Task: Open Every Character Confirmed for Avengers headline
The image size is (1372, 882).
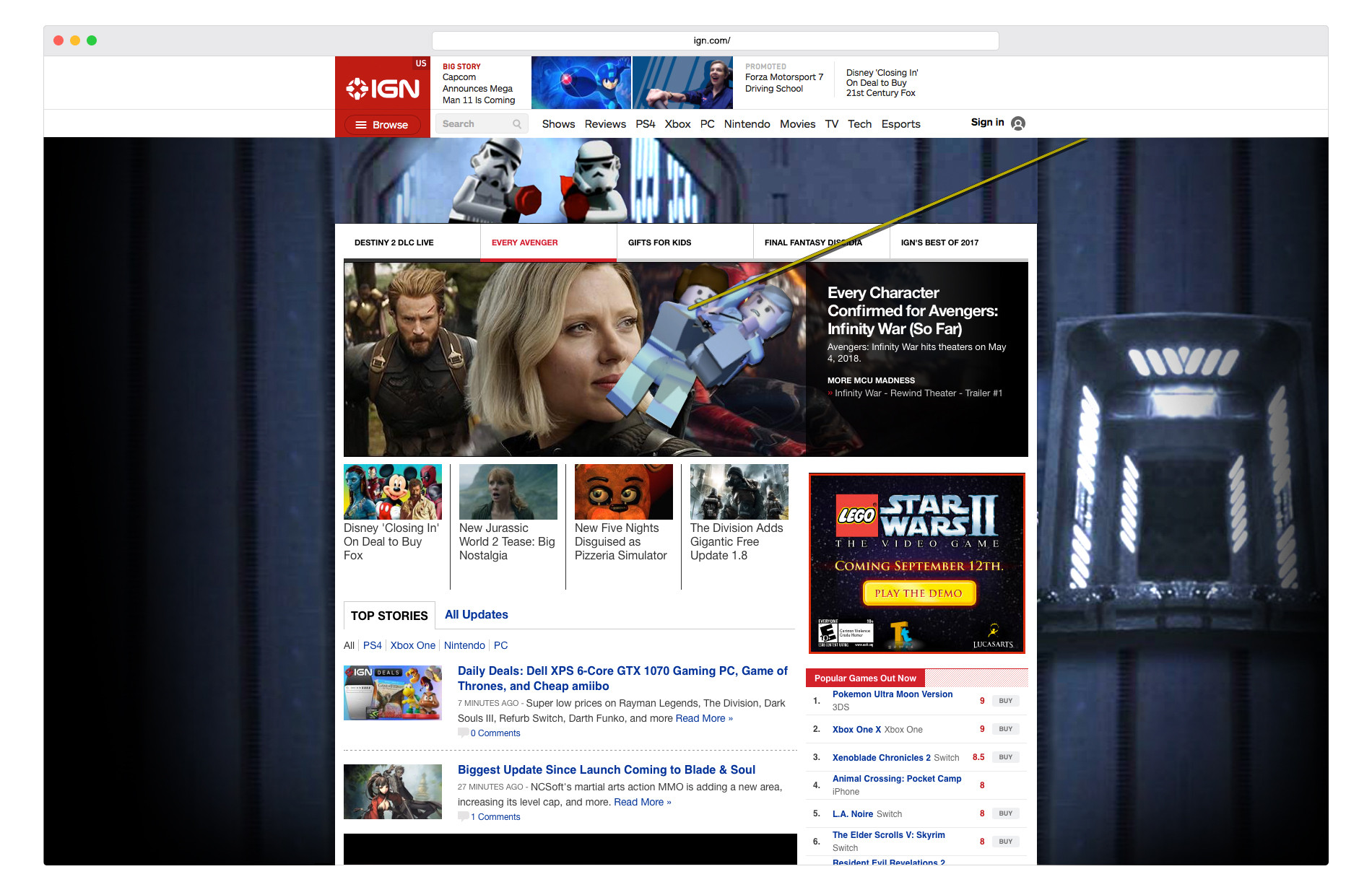Action: [913, 311]
